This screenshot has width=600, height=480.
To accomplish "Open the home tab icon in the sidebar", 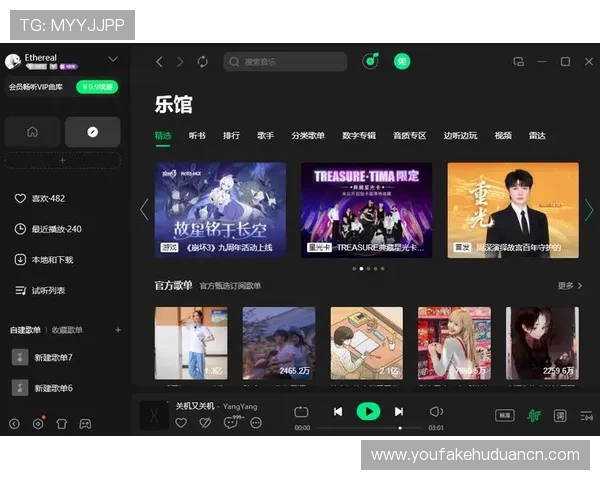I will click(x=32, y=132).
